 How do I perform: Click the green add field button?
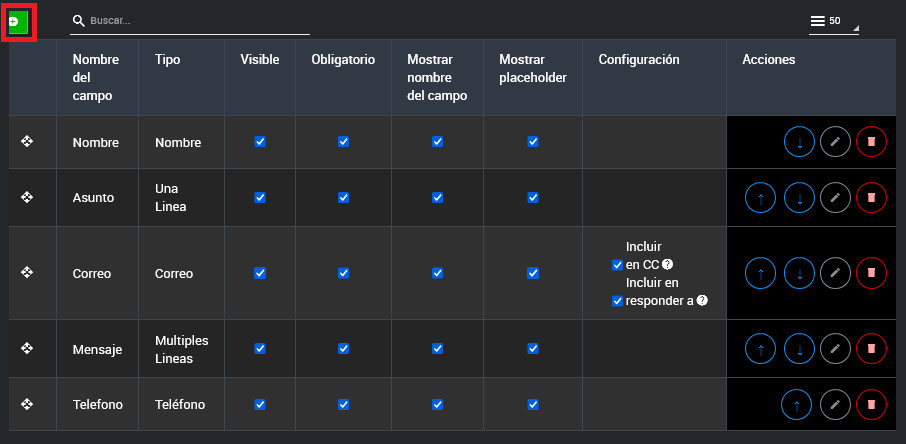pyautogui.click(x=18, y=21)
